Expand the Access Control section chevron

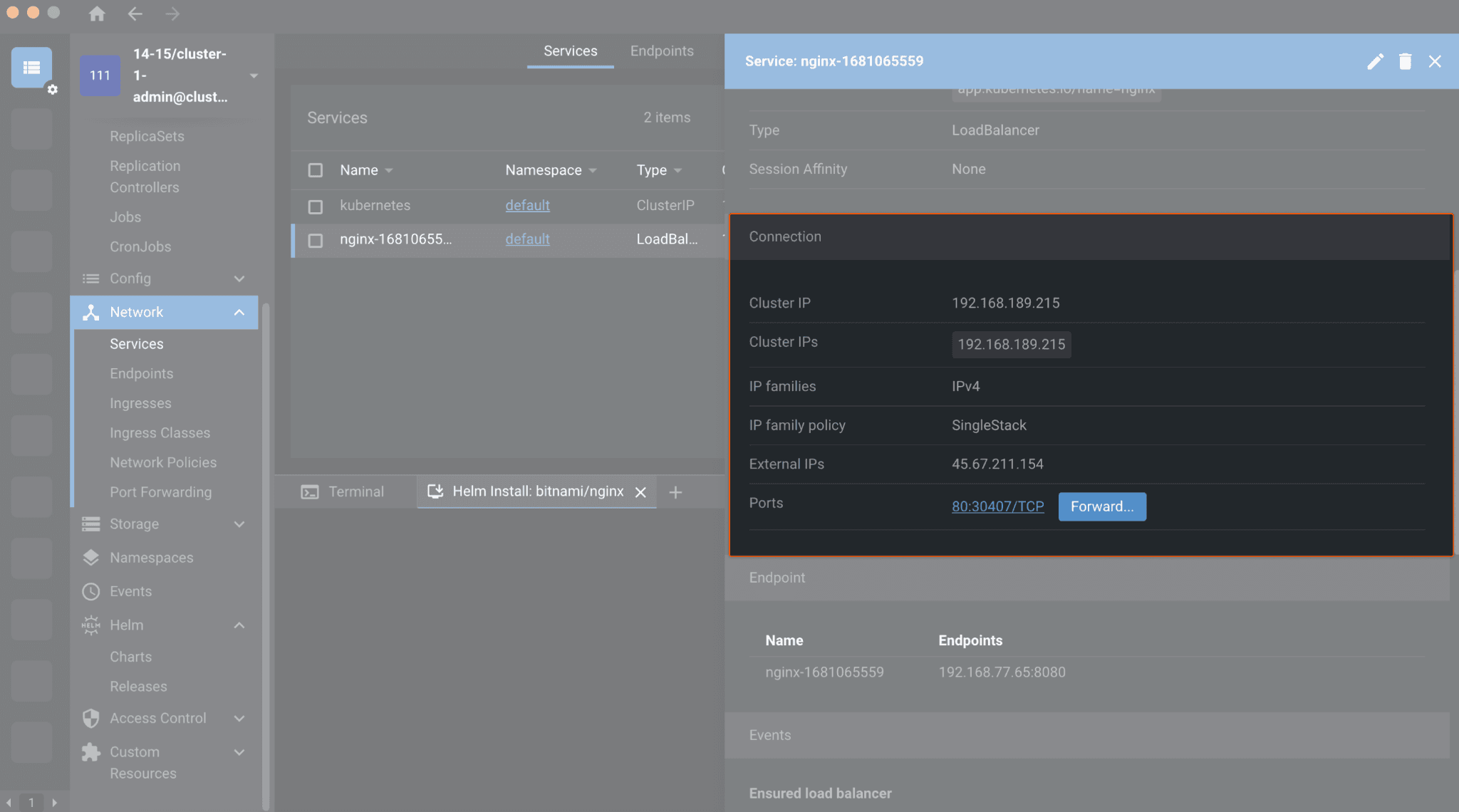pos(239,718)
